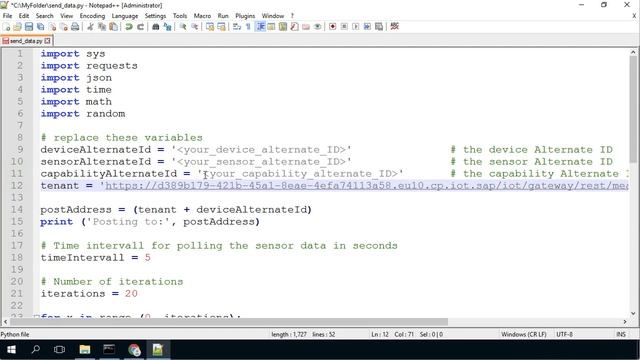Zoom in using the toolbar icon

[183, 27]
